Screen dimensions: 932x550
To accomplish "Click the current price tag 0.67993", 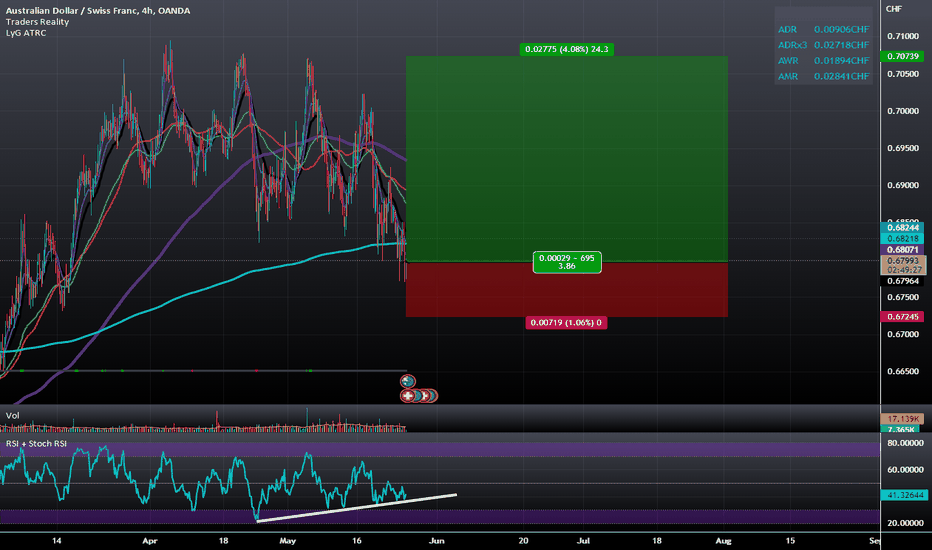I will tap(902, 260).
